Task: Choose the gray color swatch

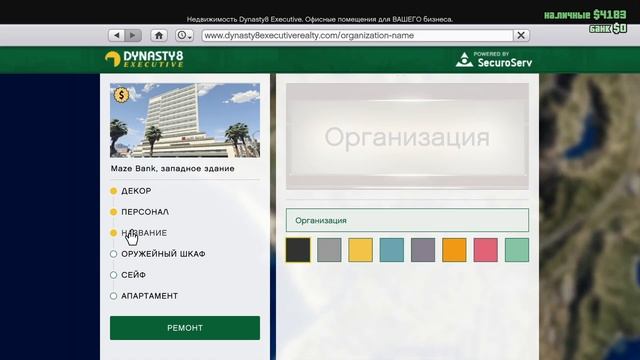Action: (329, 250)
